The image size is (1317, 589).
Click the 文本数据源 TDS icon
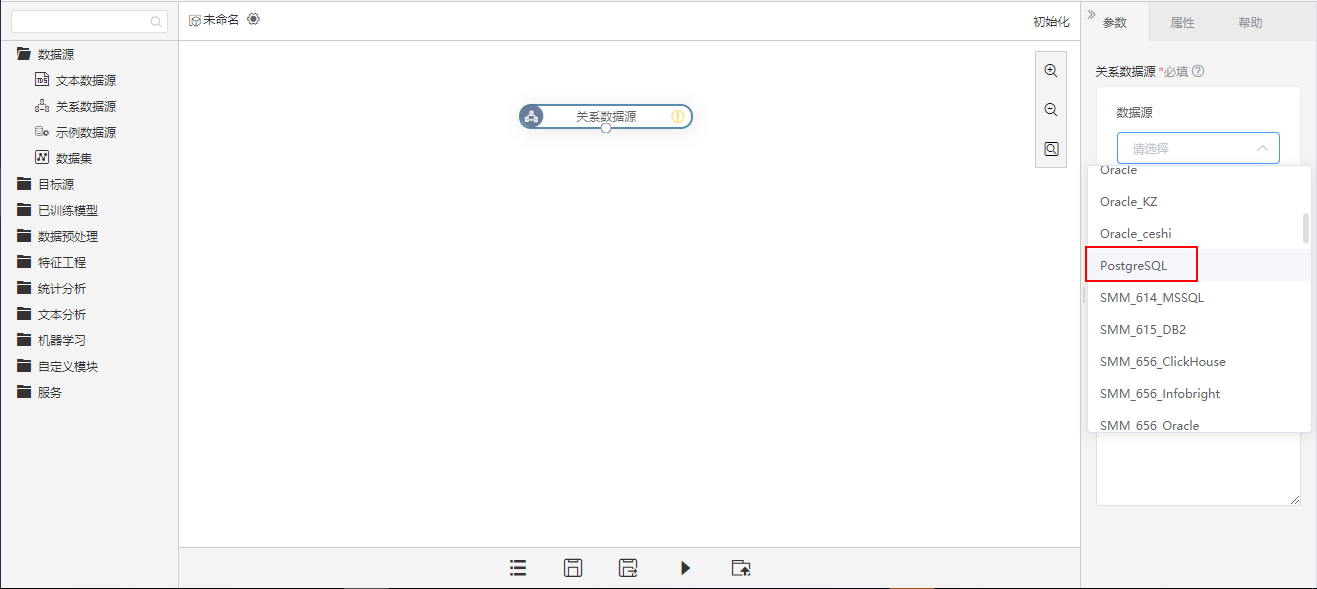pos(42,80)
